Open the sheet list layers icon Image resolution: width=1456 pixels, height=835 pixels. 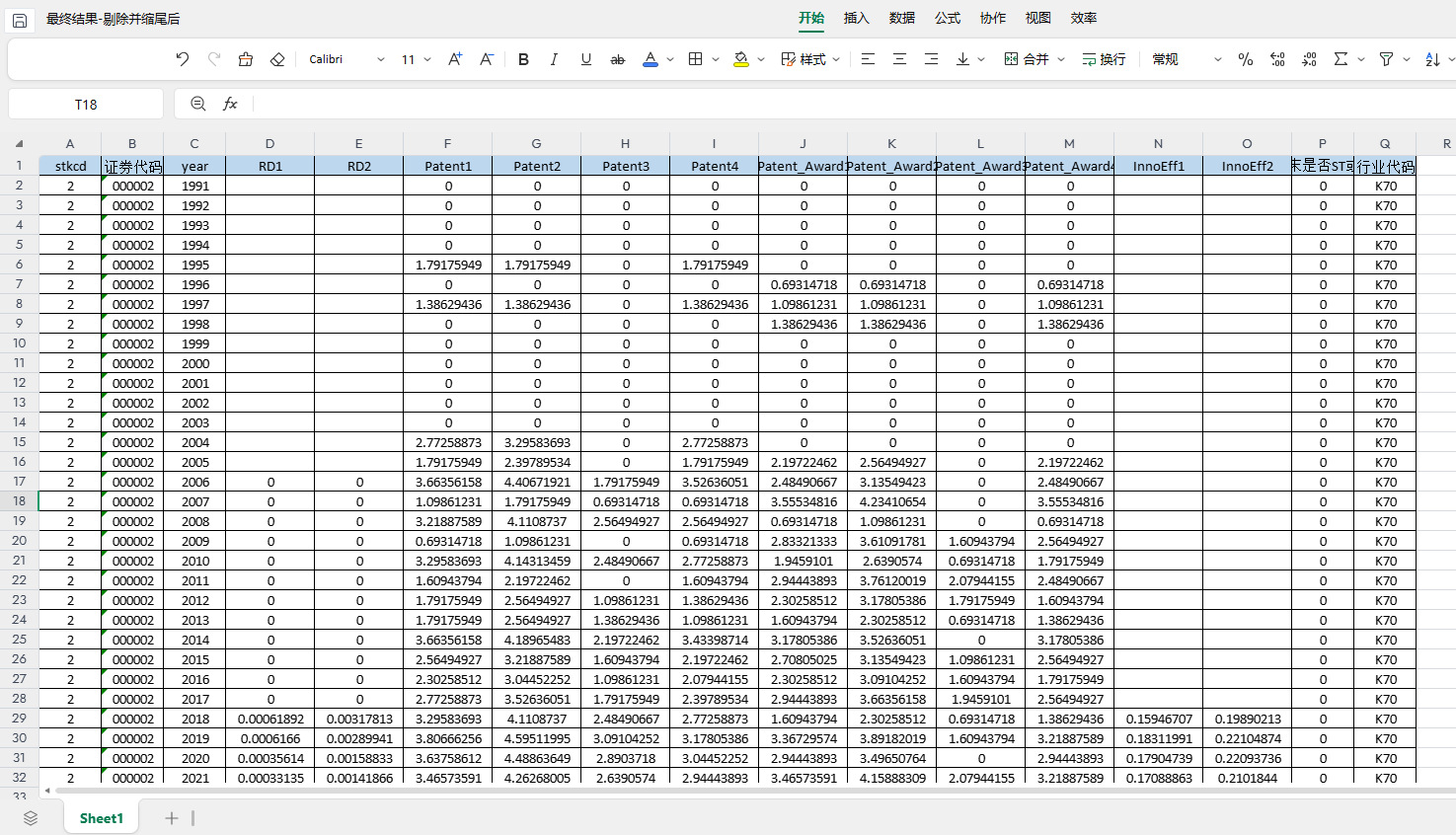(x=31, y=818)
